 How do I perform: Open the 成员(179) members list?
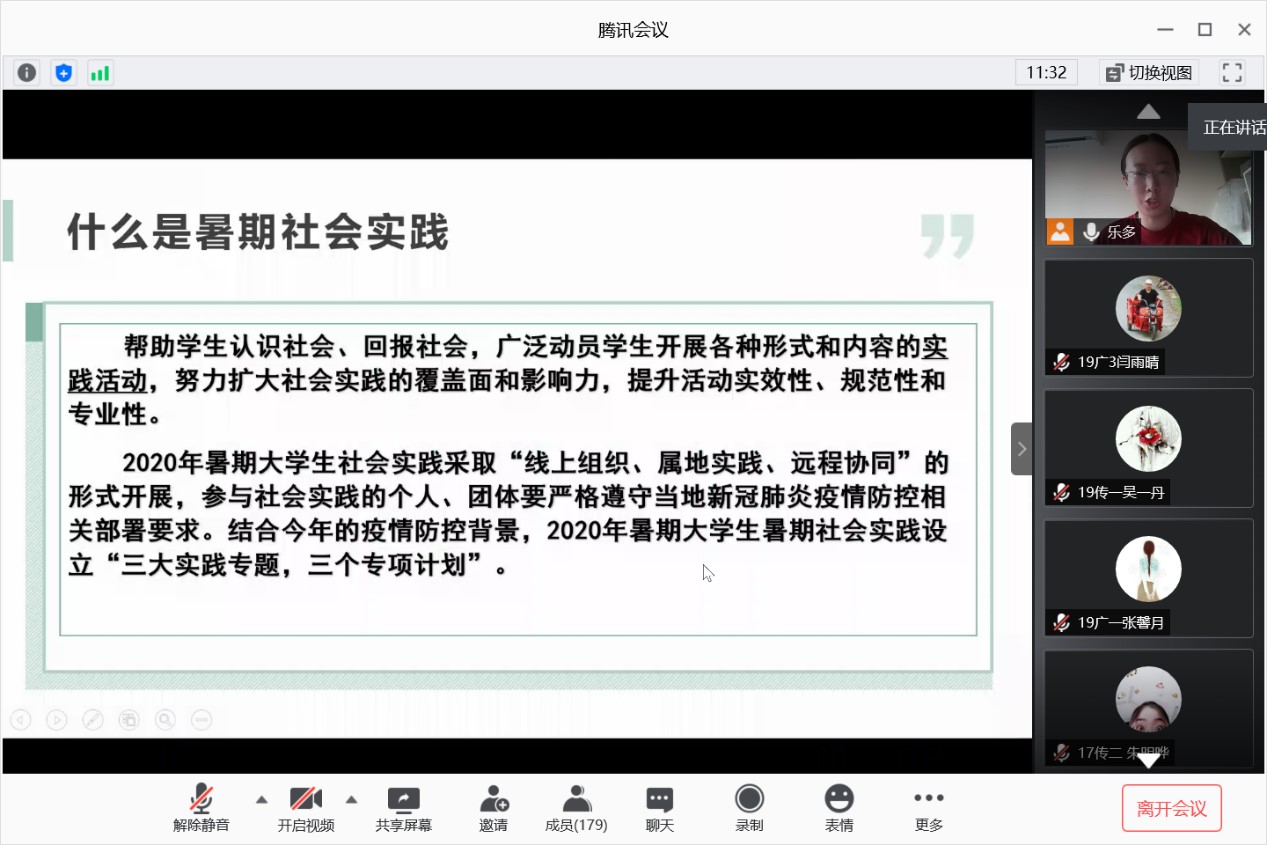tap(576, 808)
